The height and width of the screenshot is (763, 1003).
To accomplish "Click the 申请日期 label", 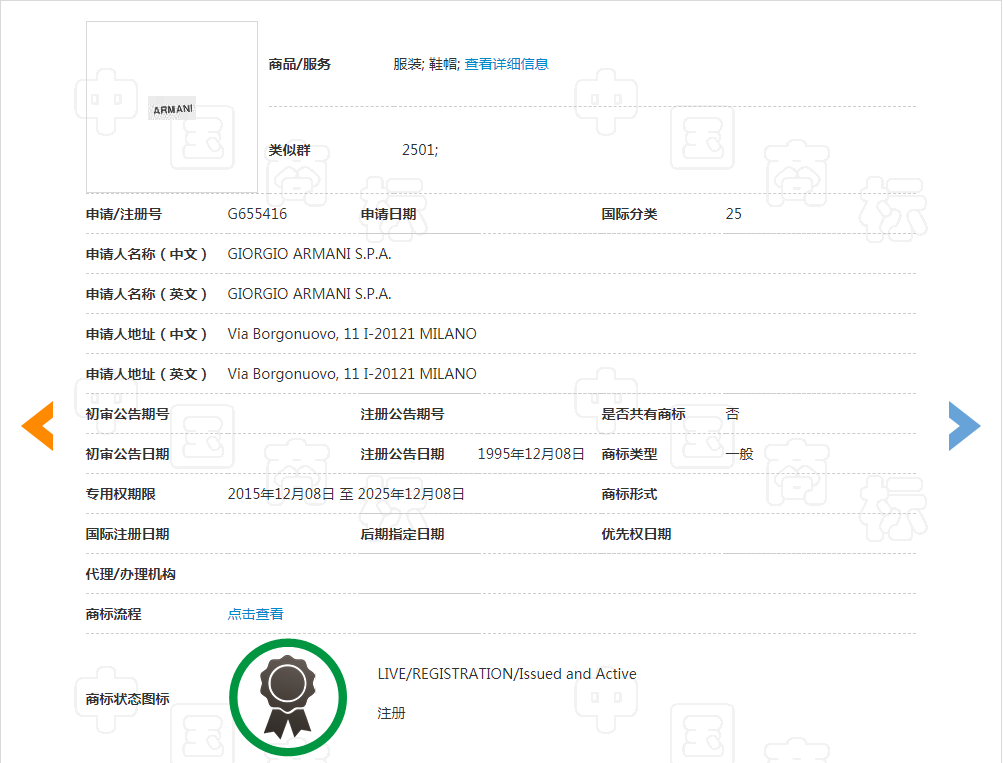I will (388, 214).
